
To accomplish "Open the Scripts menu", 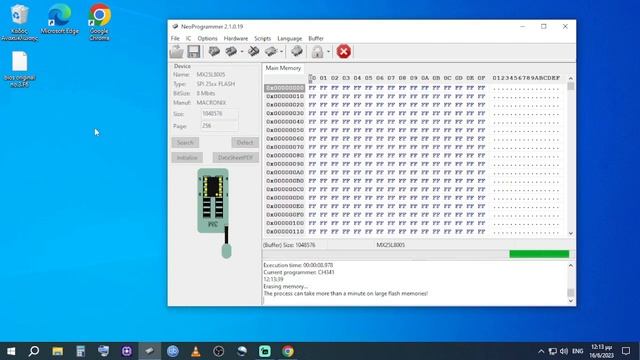I will click(262, 38).
